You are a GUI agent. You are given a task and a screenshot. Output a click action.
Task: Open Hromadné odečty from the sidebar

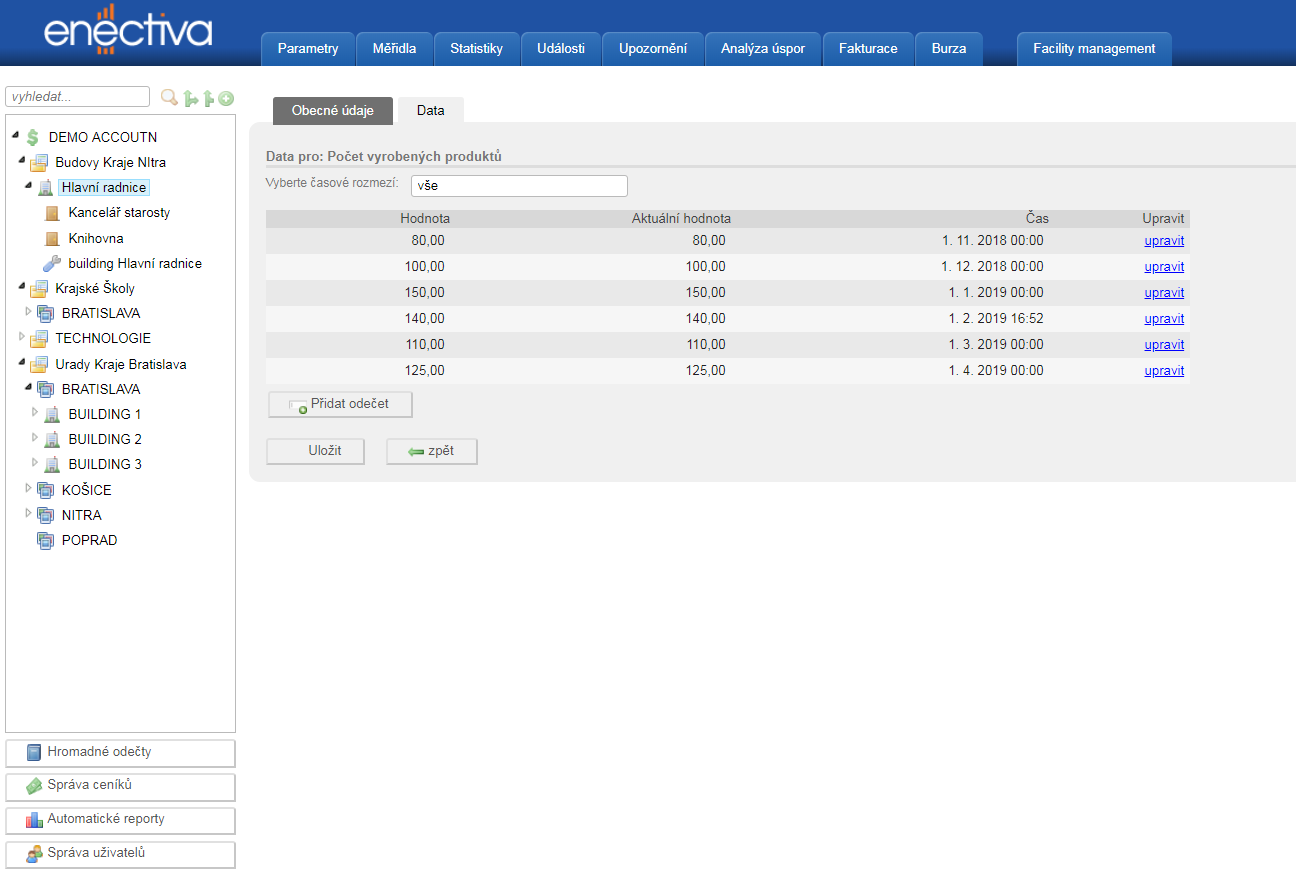point(120,752)
